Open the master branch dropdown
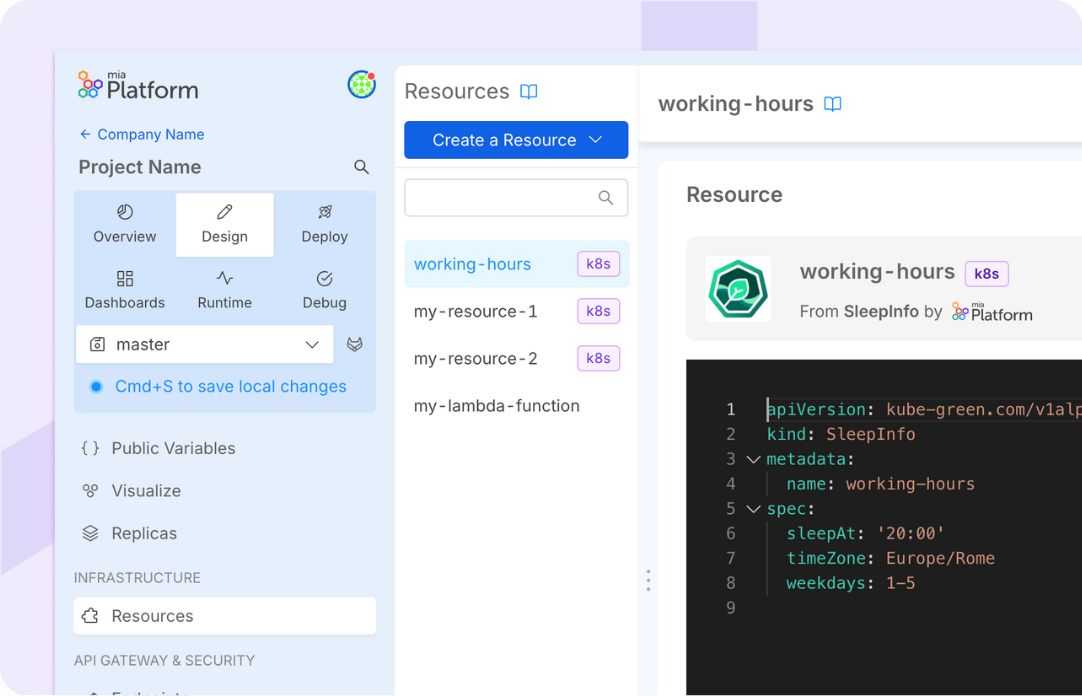Image resolution: width=1082 pixels, height=696 pixels. tap(312, 344)
